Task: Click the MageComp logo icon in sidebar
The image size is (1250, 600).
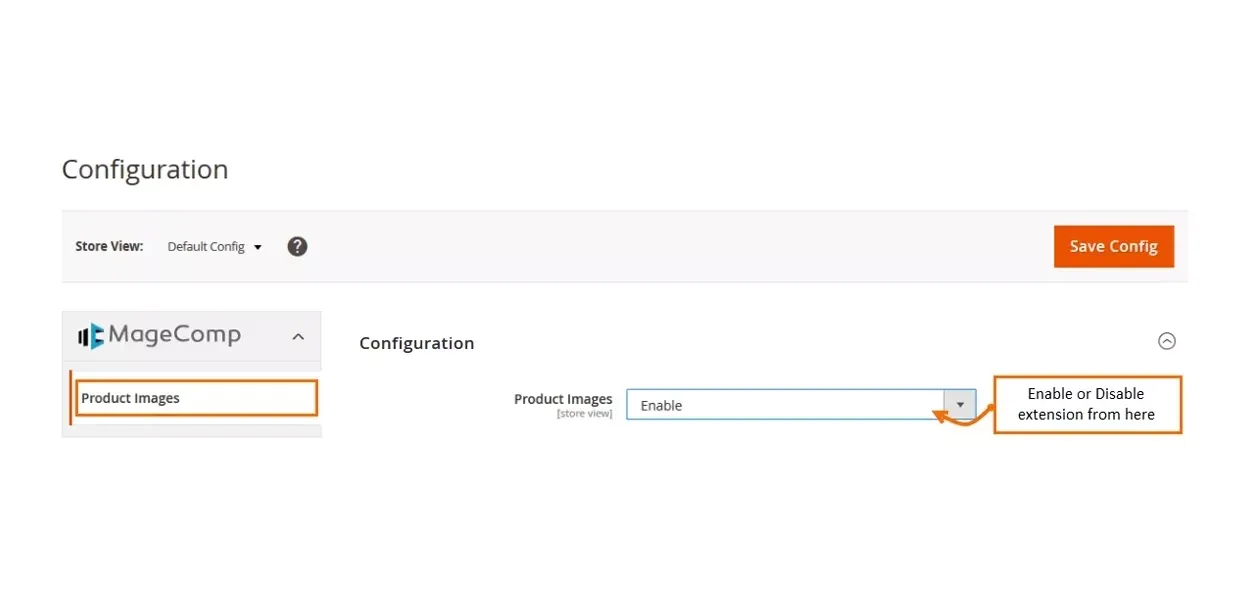Action: [x=91, y=336]
